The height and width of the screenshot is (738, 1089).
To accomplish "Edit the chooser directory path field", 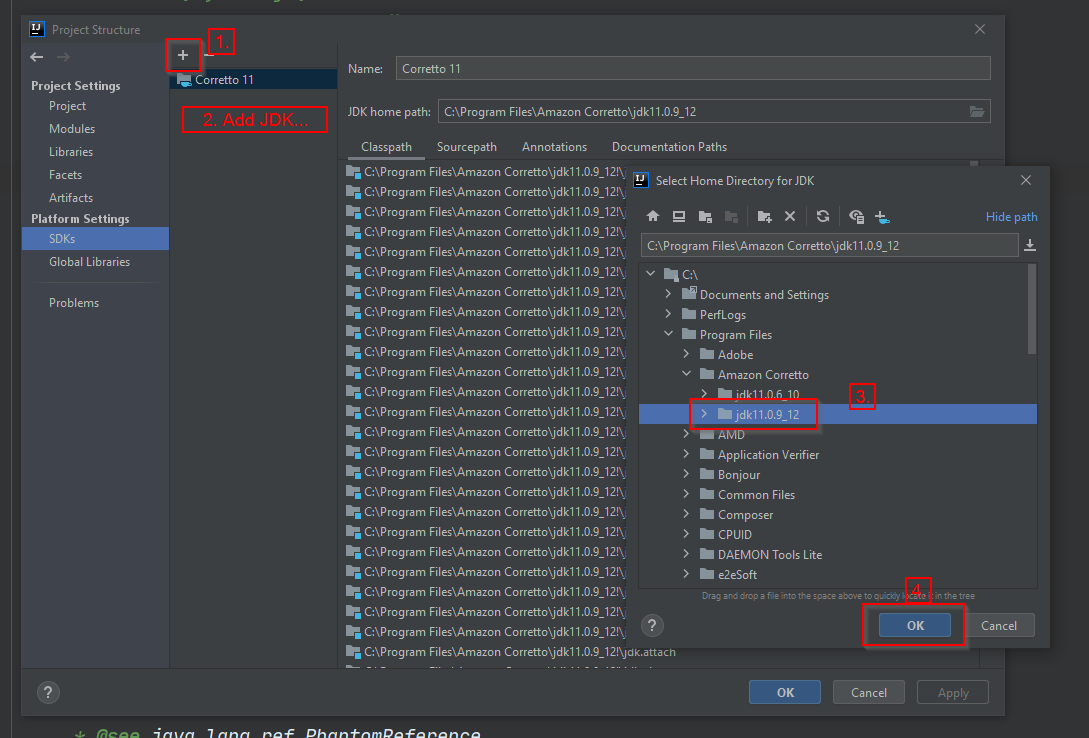I will coord(829,246).
